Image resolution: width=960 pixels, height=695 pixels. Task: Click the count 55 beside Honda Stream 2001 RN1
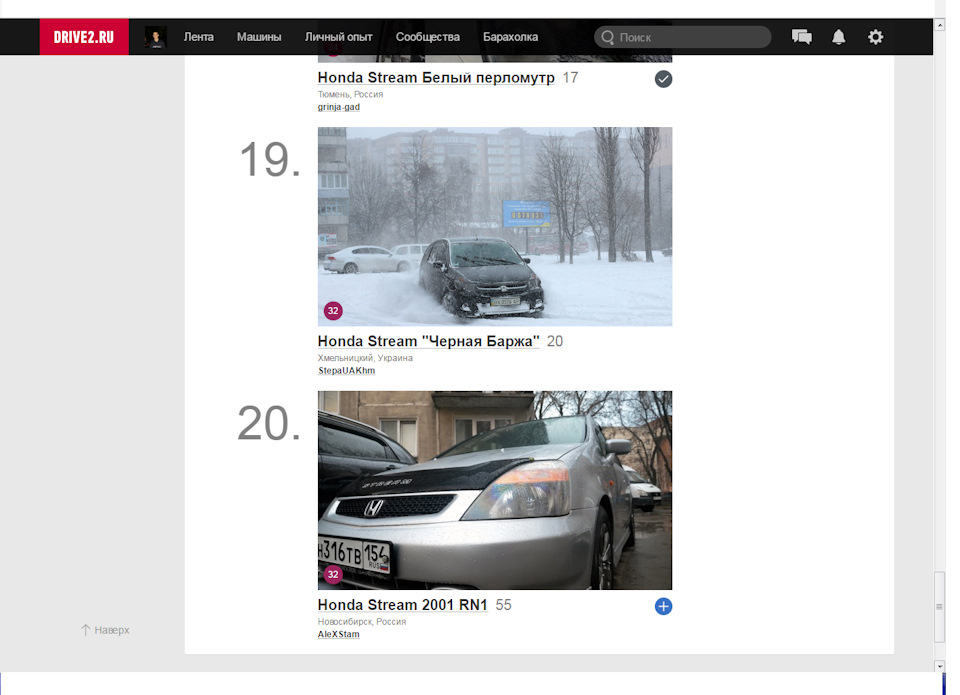[503, 605]
